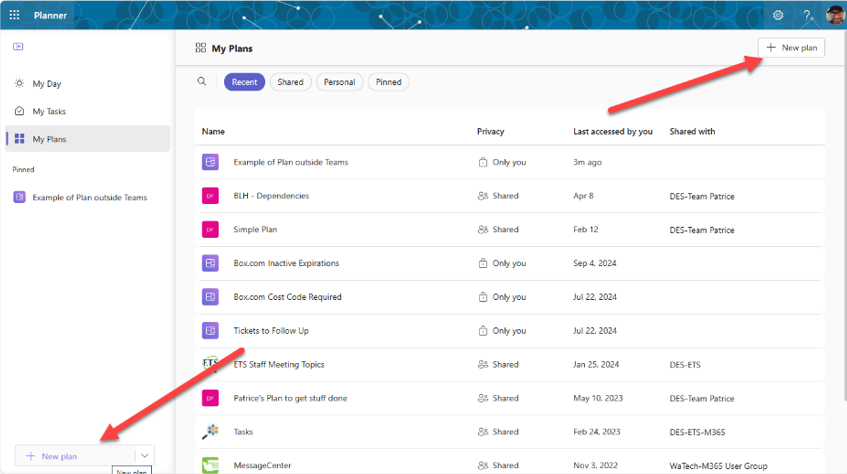Click Example of Plan outside Teams list icon
The width and height of the screenshot is (847, 474).
211,162
